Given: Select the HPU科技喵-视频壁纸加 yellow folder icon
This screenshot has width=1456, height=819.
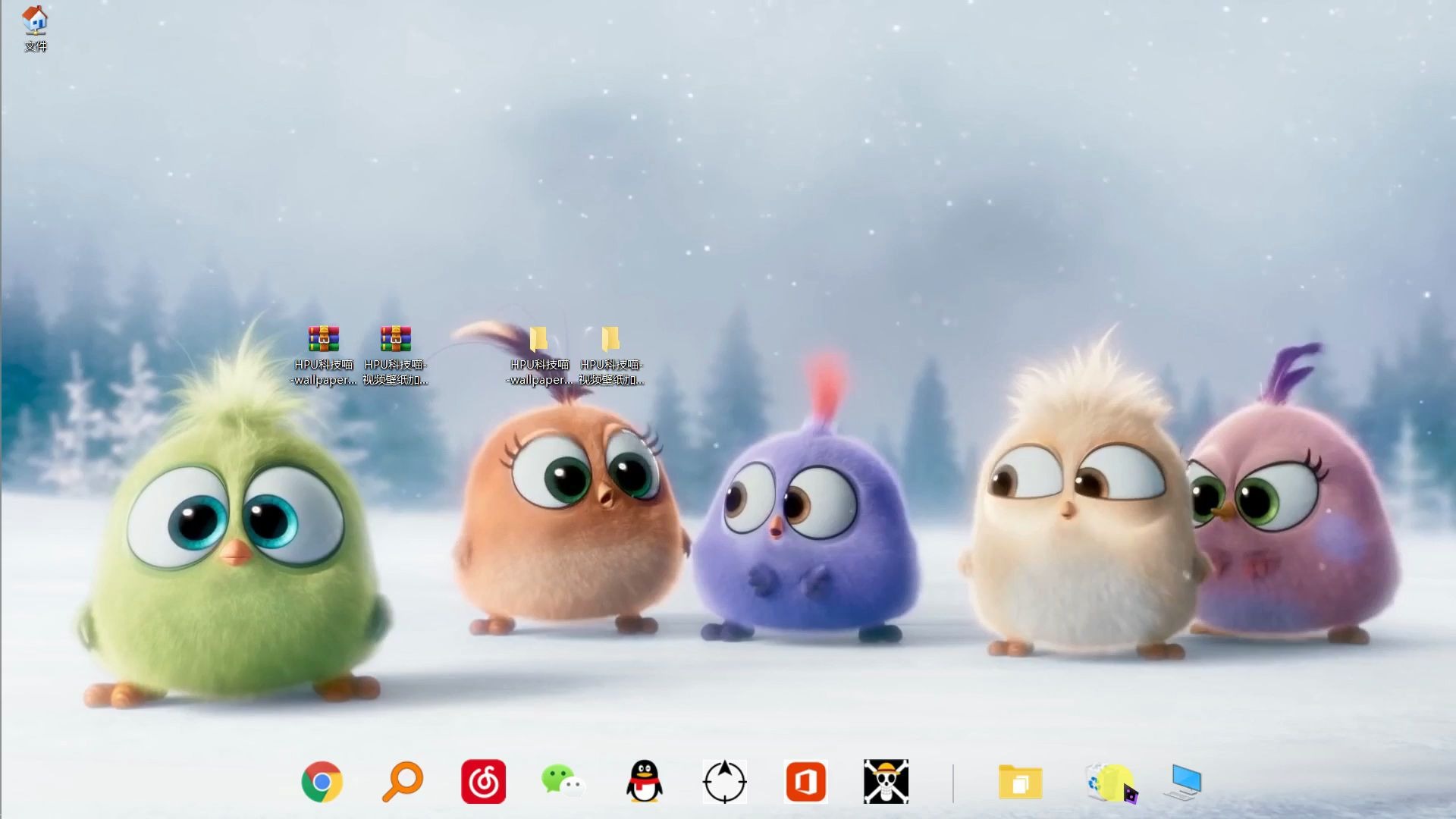Looking at the screenshot, I should tap(610, 339).
